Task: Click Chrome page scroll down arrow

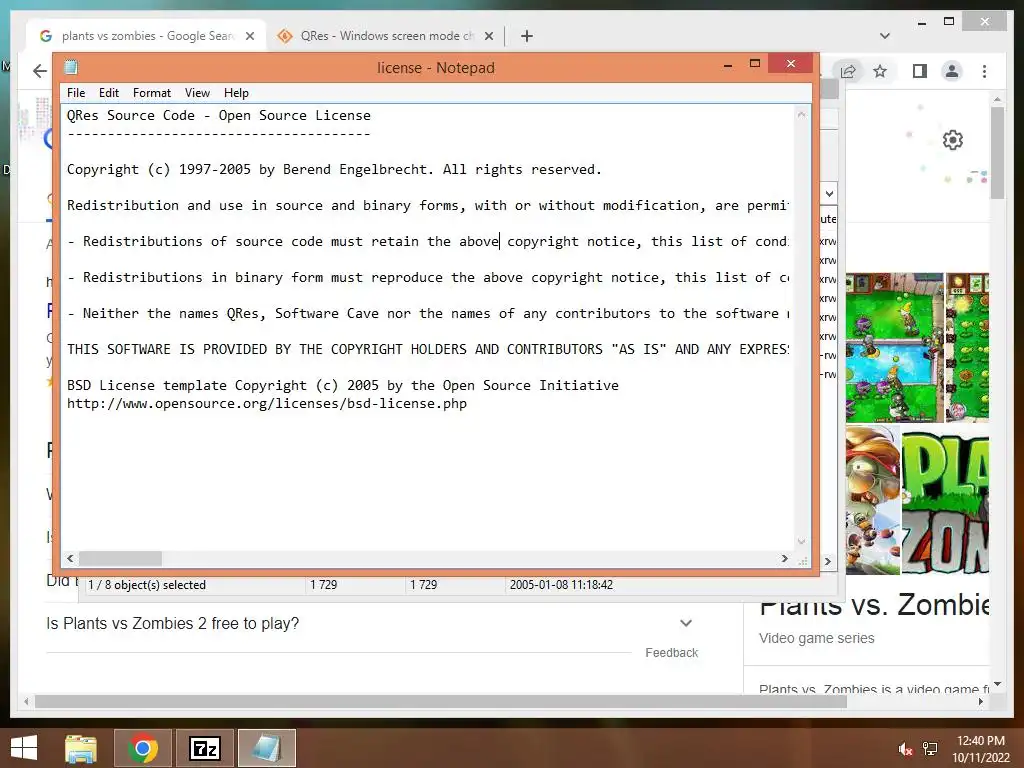Action: point(997,684)
